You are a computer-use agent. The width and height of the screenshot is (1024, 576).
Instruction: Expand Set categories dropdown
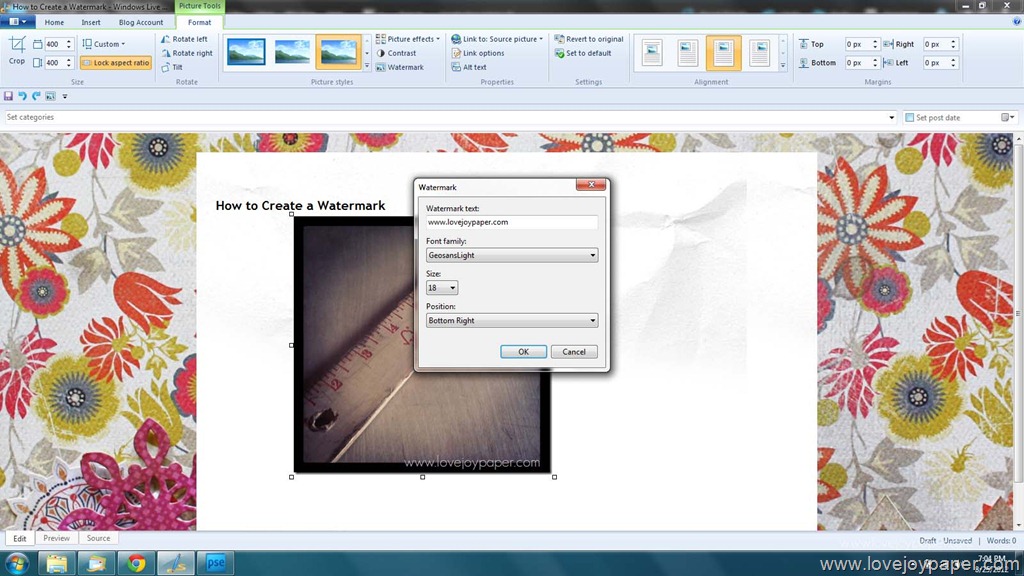pos(891,118)
